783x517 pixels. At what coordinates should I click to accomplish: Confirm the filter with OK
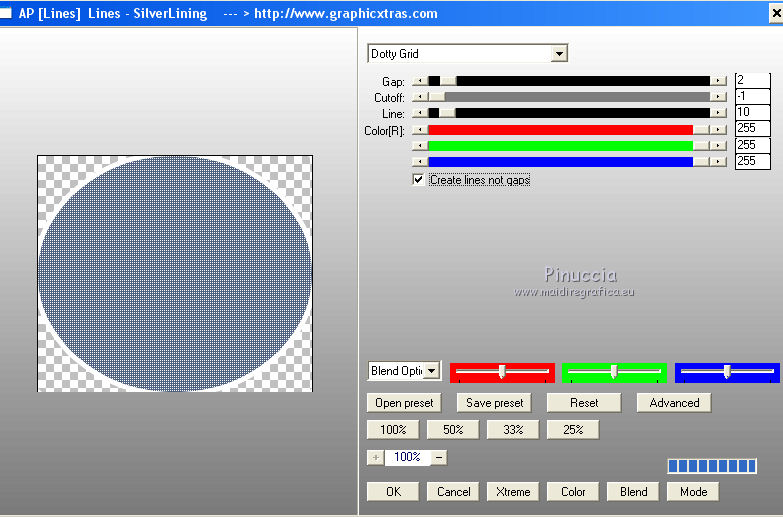[393, 492]
